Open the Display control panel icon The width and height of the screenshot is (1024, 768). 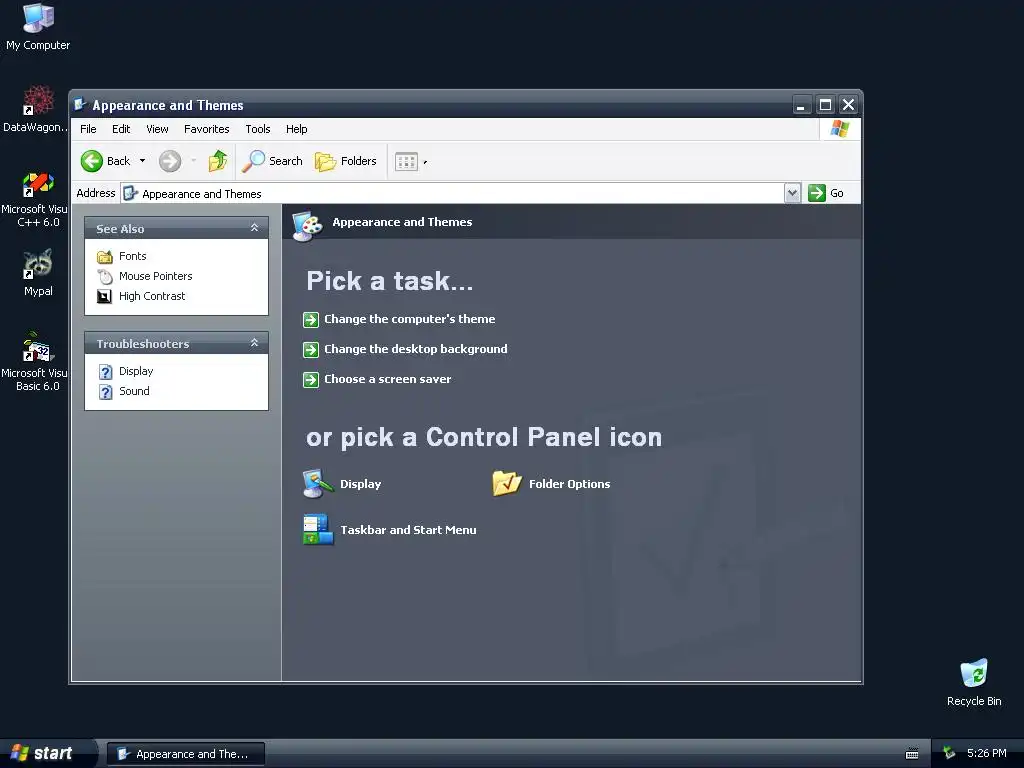(318, 484)
